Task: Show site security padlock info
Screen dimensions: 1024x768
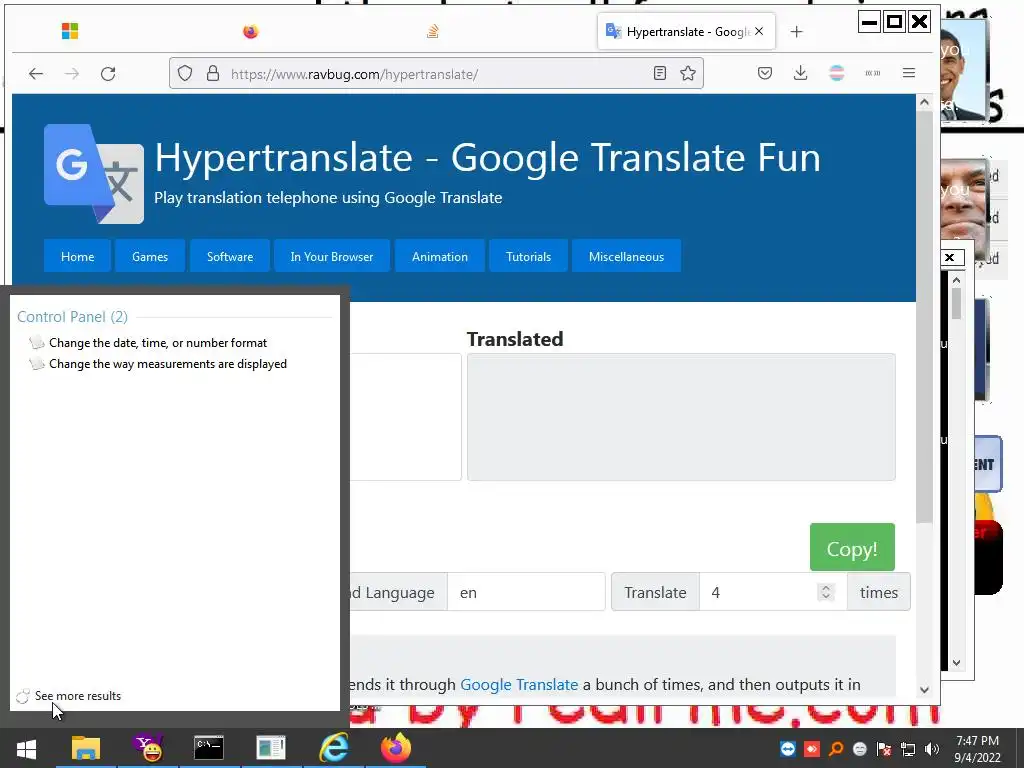Action: 213,73
